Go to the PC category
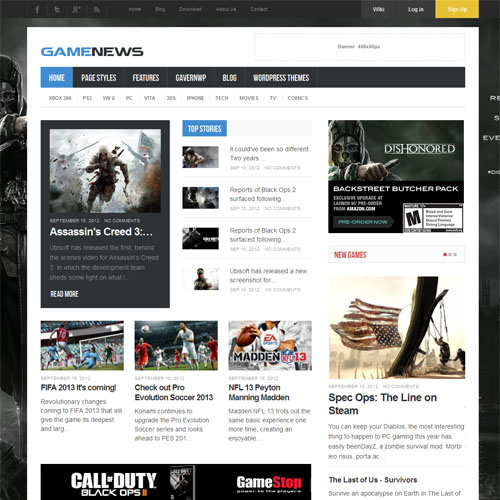Screen dimensions: 500x500 coord(129,98)
